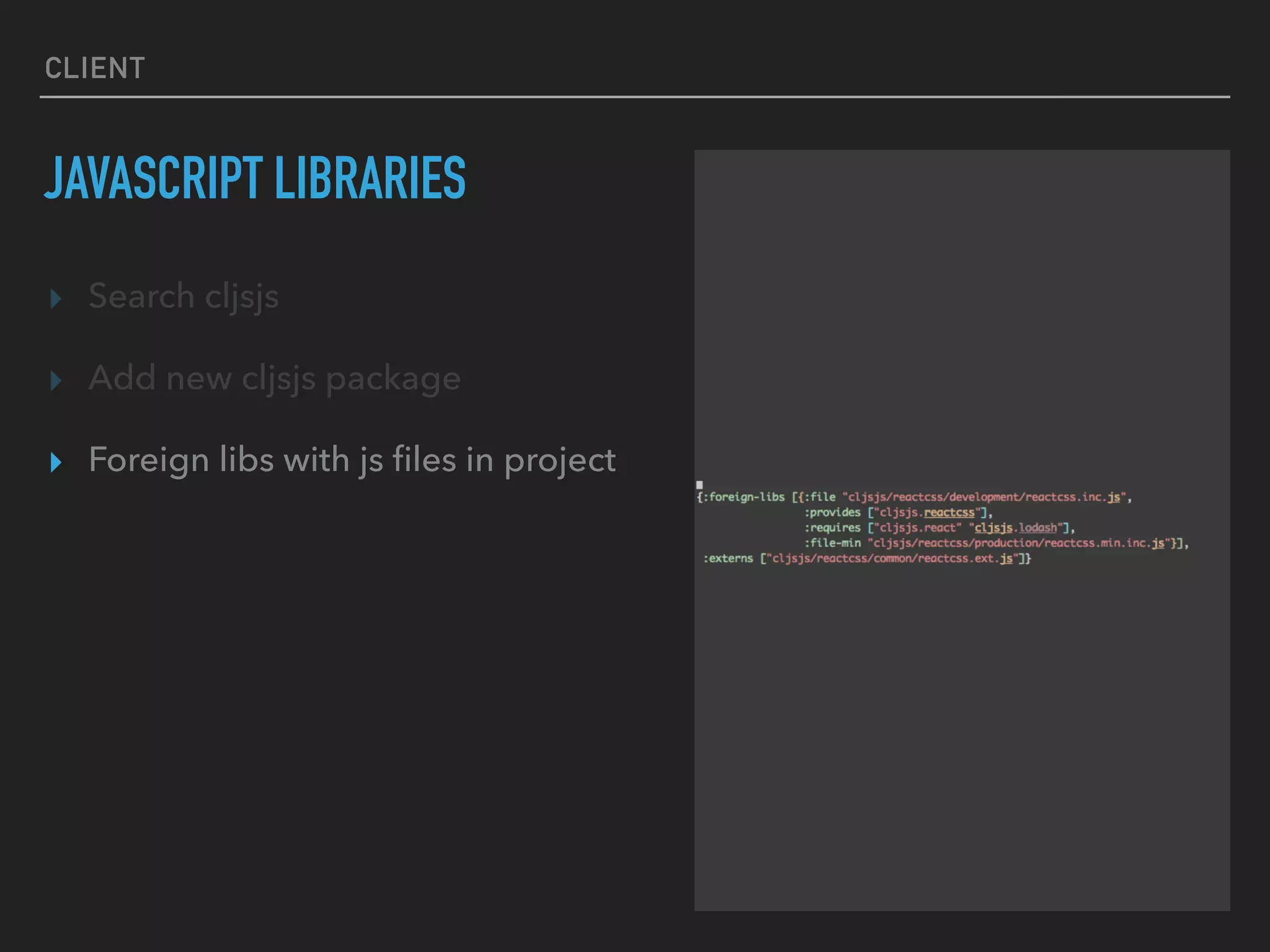Image resolution: width=1270 pixels, height=952 pixels.
Task: Click 'Foreign libs with js files in project'
Action: pos(352,460)
